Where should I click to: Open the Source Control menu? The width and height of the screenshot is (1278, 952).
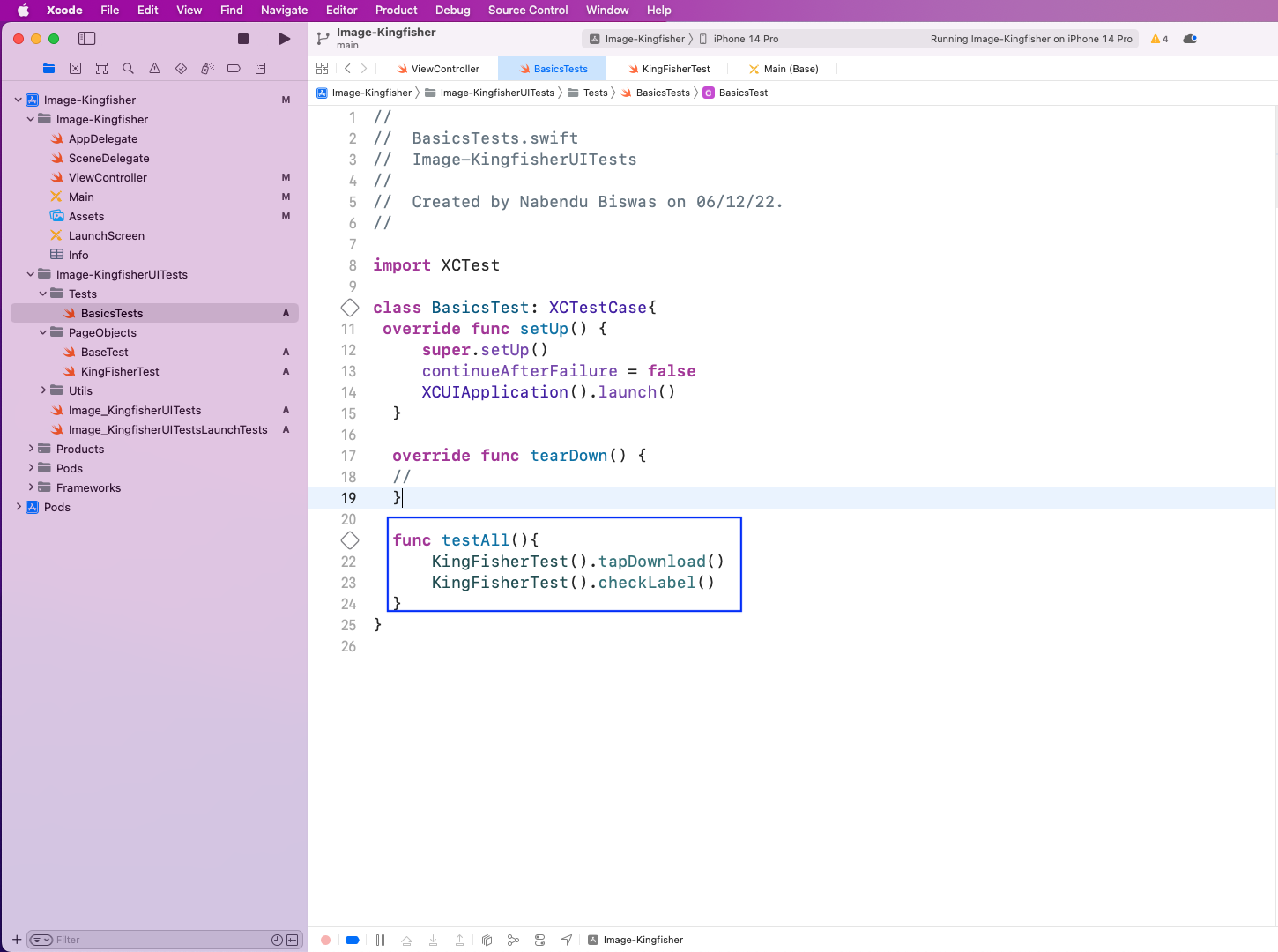click(x=528, y=10)
